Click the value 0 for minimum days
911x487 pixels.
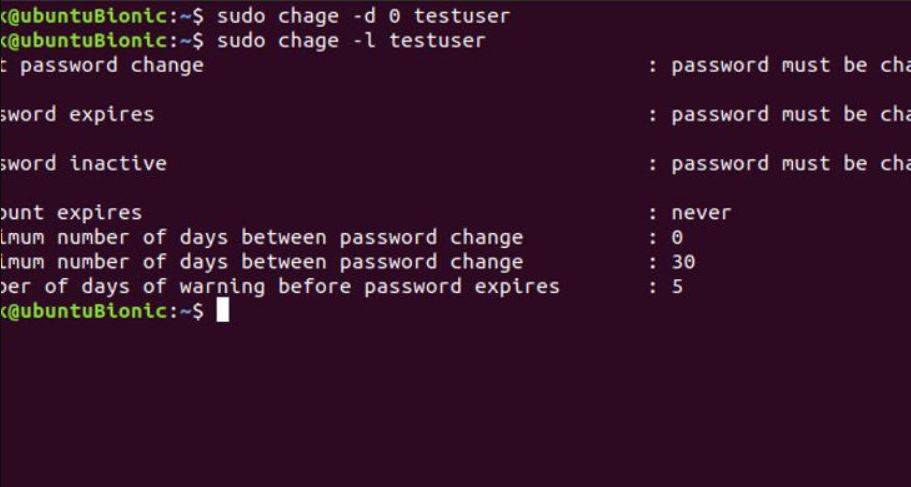coord(677,237)
